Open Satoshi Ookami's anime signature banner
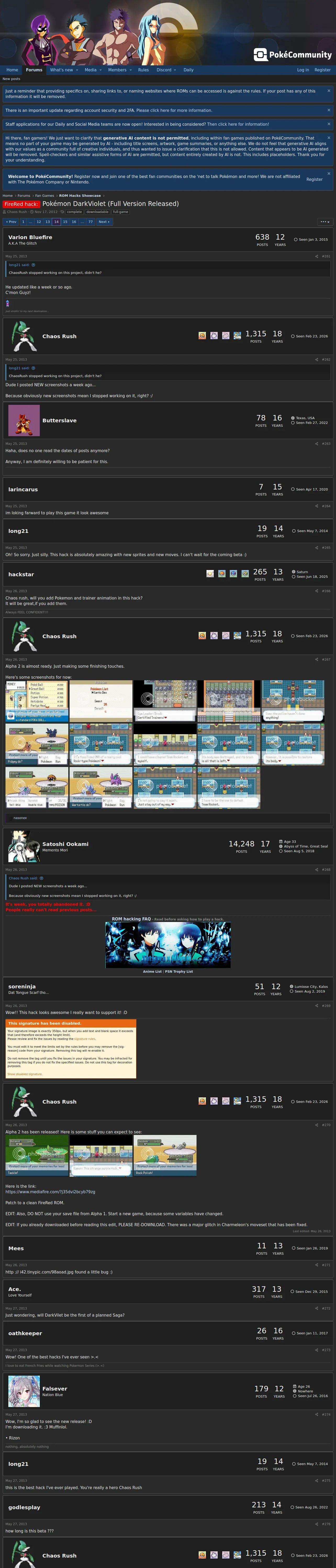The height and width of the screenshot is (1568, 336). pos(168,945)
